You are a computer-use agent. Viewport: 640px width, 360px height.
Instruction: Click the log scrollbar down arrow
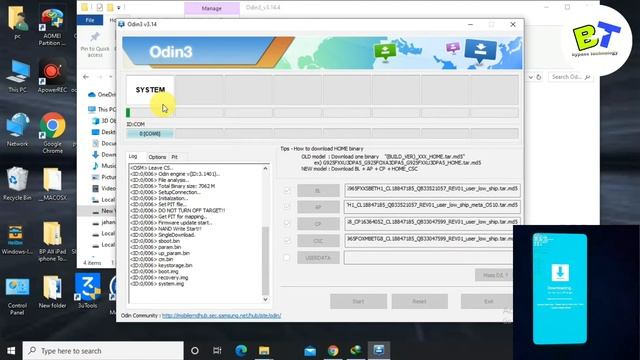click(x=265, y=299)
